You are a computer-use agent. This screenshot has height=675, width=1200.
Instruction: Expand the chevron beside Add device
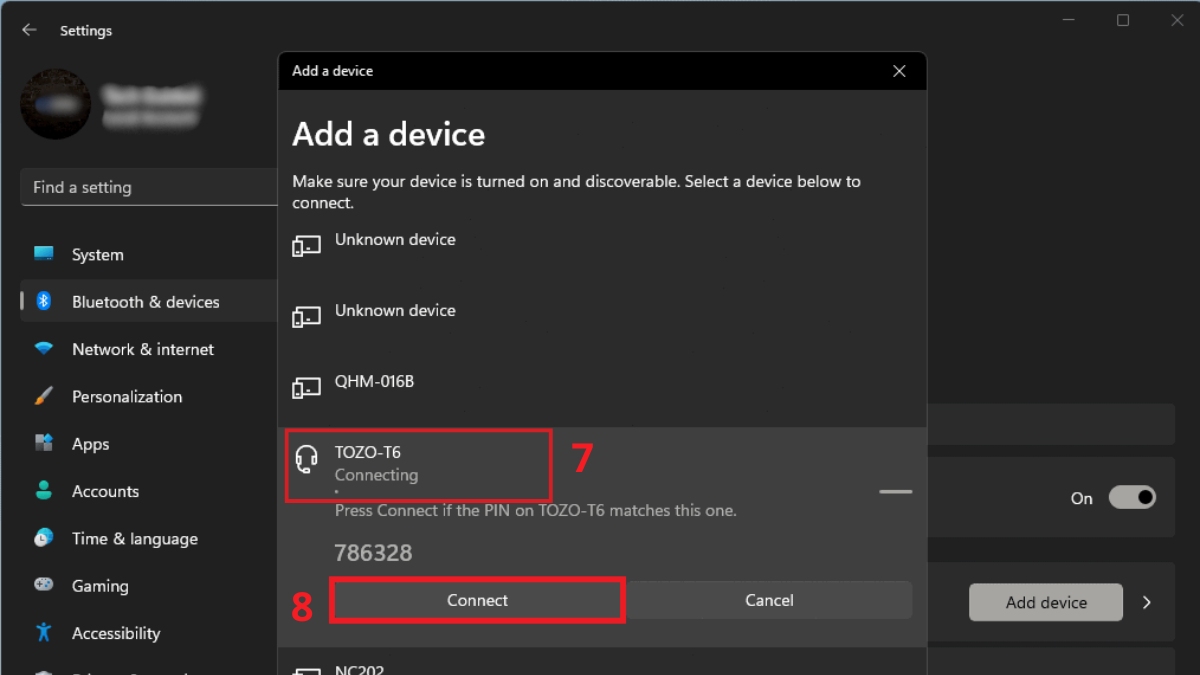(x=1147, y=602)
